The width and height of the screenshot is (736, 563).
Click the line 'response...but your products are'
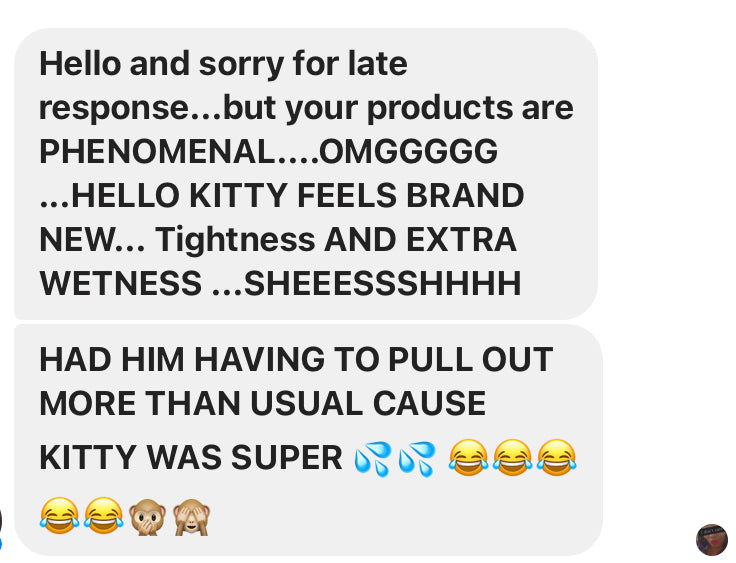(306, 108)
